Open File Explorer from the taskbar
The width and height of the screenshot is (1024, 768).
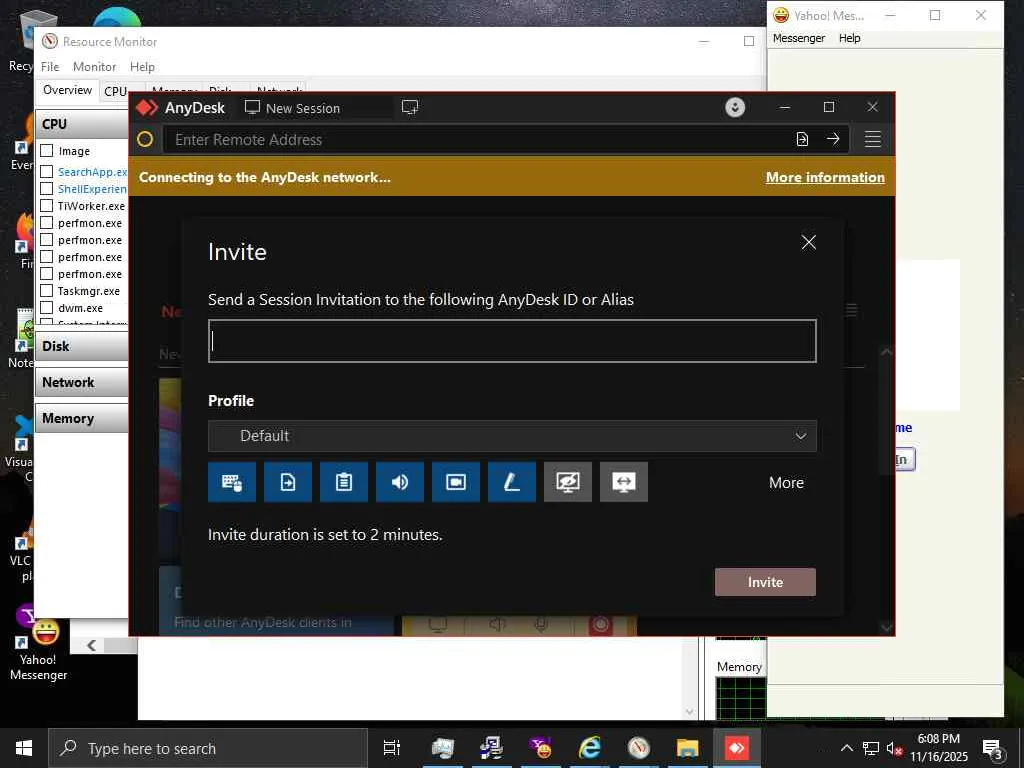click(x=688, y=748)
